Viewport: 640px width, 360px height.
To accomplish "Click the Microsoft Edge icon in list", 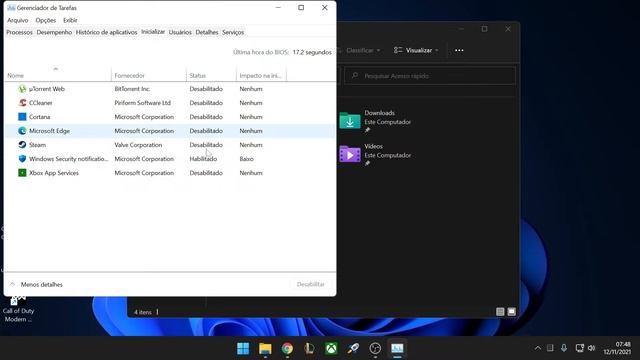I will coord(22,131).
